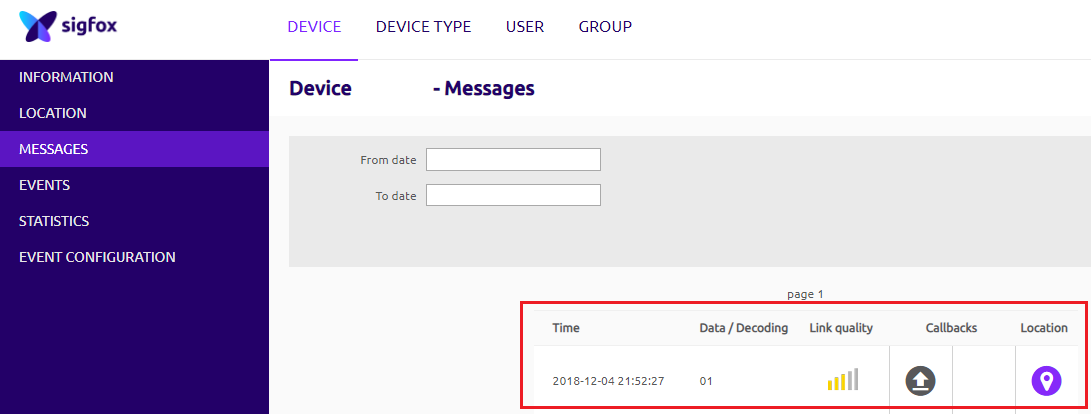Focus the To date field
The height and width of the screenshot is (414, 1091).
pyautogui.click(x=513, y=195)
